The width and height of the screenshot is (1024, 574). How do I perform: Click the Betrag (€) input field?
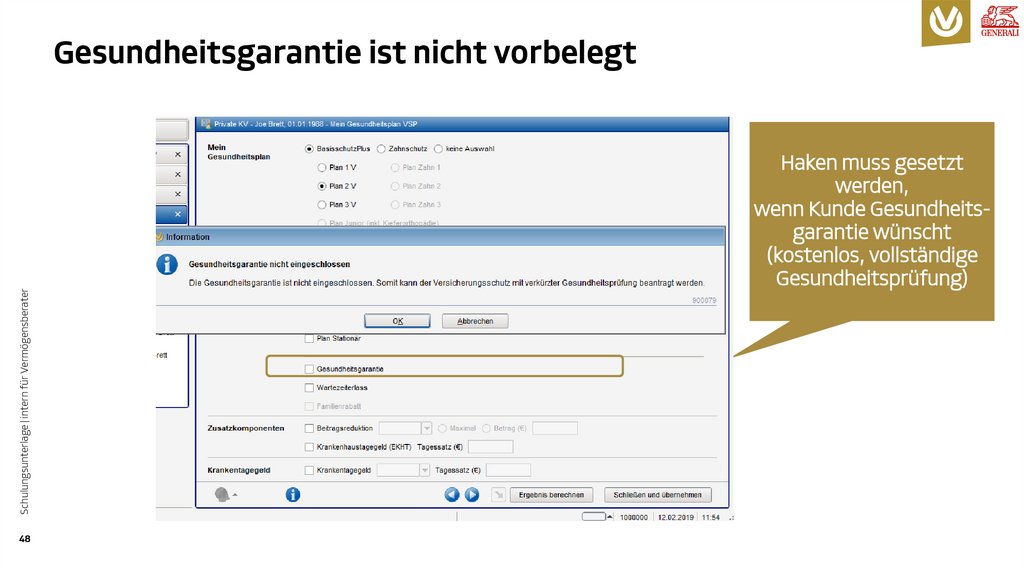(x=555, y=428)
